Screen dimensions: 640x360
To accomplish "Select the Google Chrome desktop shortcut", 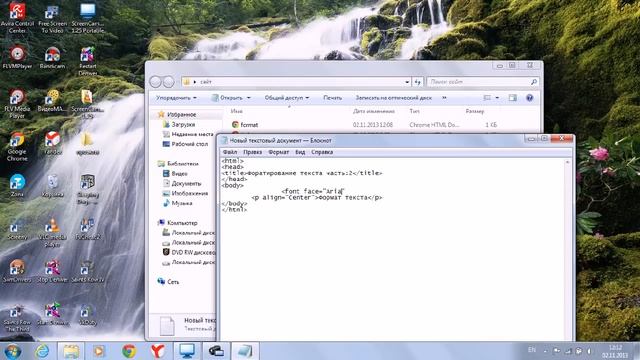I will 17,146.
